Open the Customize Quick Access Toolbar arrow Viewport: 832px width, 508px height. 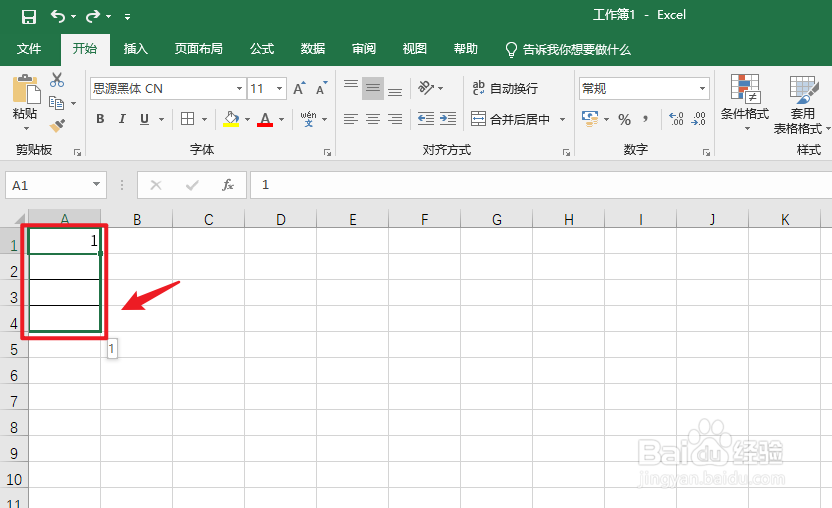click(127, 17)
